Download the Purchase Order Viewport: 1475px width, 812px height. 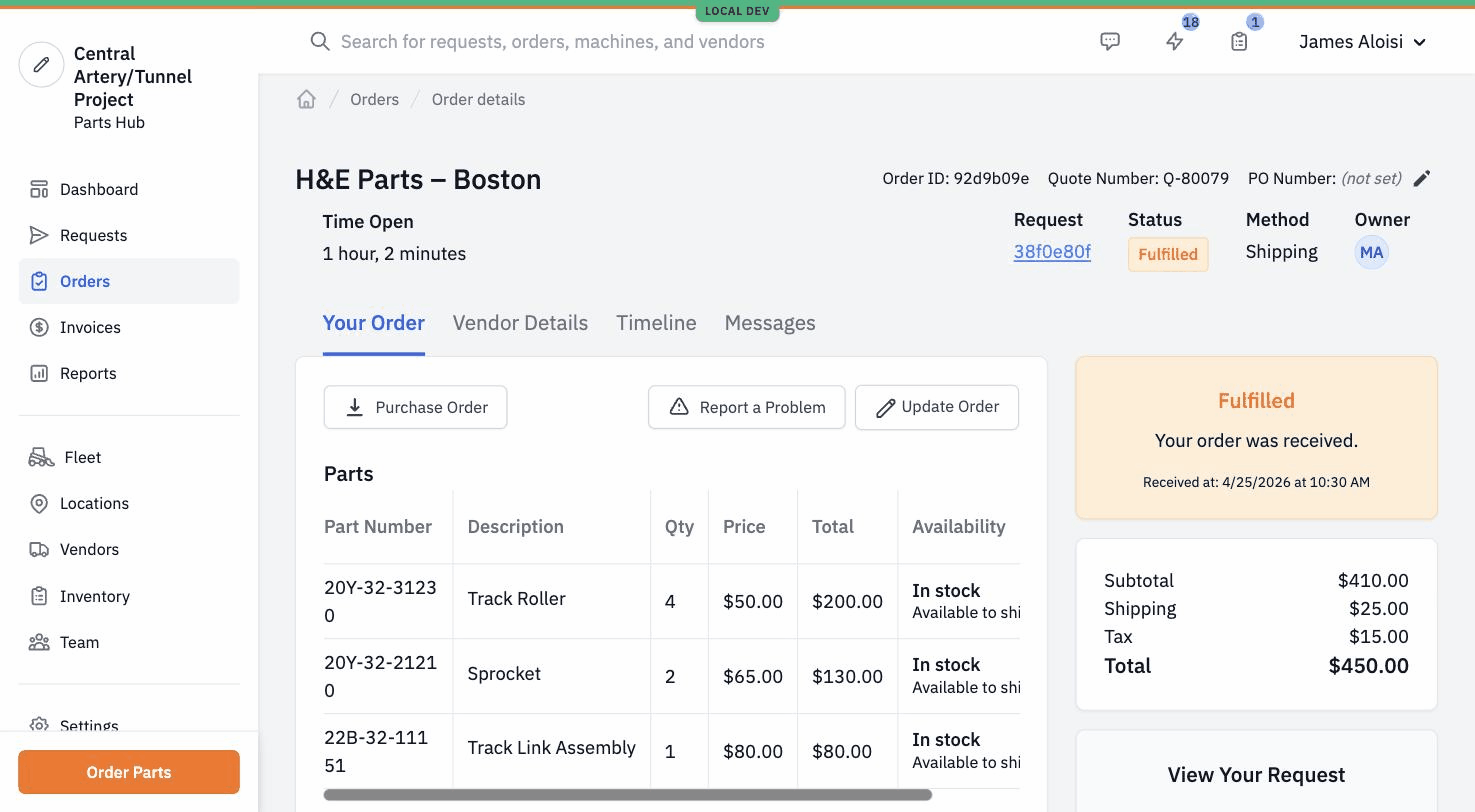point(415,407)
